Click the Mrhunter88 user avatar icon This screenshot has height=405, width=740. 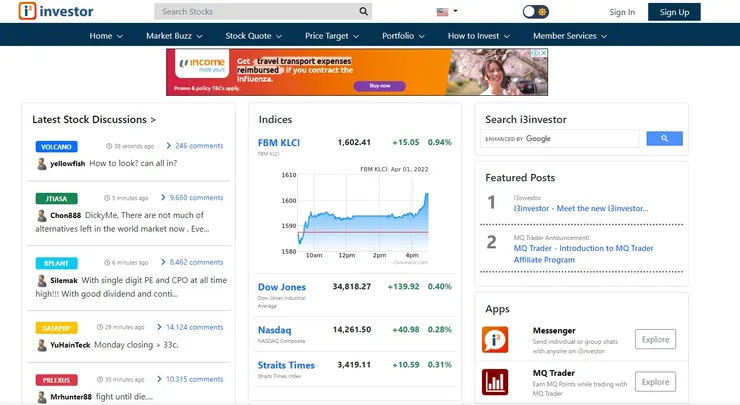[42, 397]
